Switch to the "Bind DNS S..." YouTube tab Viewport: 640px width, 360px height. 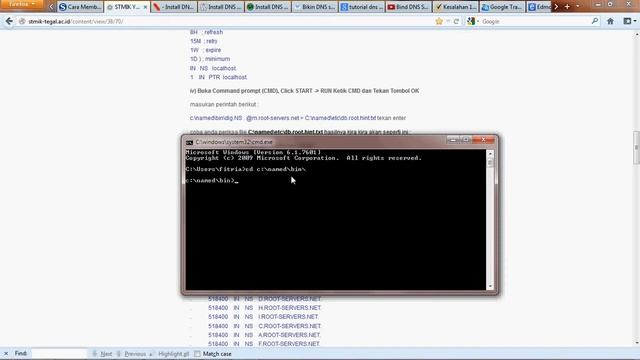coord(409,7)
